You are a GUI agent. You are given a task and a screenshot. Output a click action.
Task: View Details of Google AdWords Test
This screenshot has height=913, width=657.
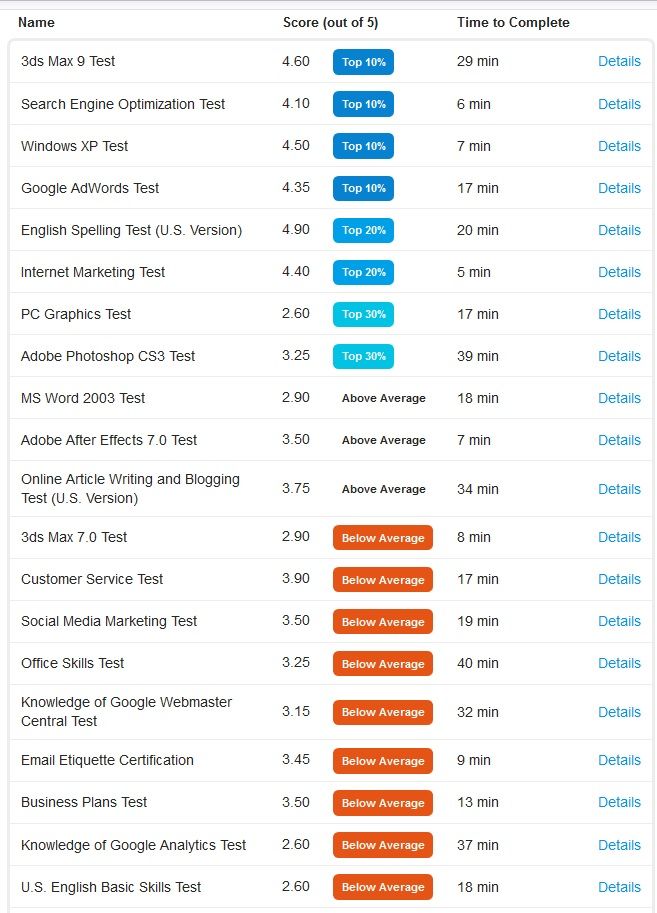[619, 188]
